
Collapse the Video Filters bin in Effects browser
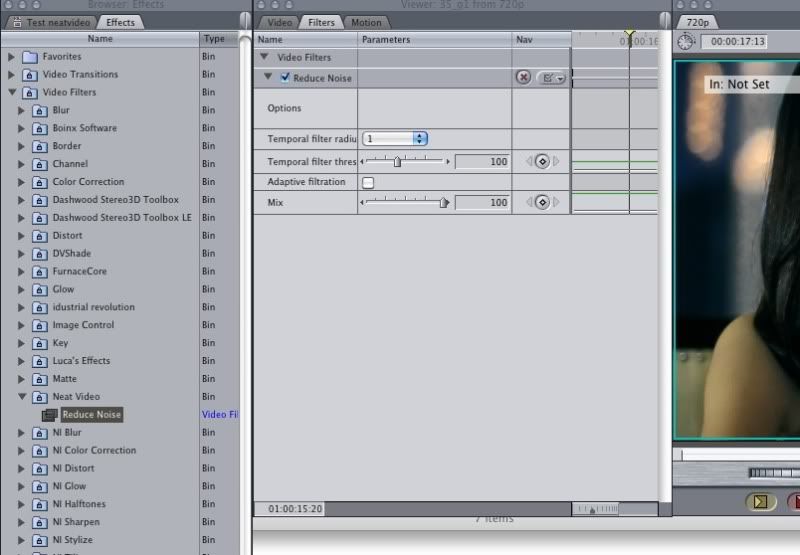point(11,92)
